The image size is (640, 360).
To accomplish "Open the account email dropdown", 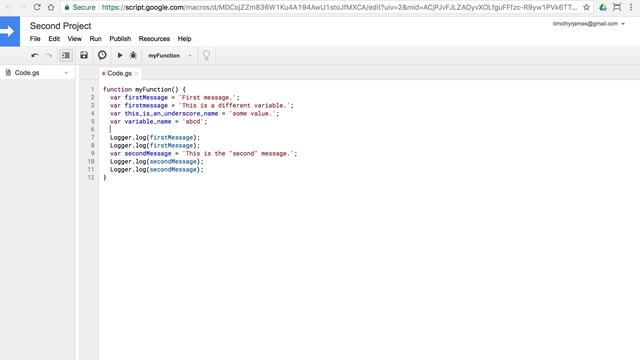I will coord(589,24).
